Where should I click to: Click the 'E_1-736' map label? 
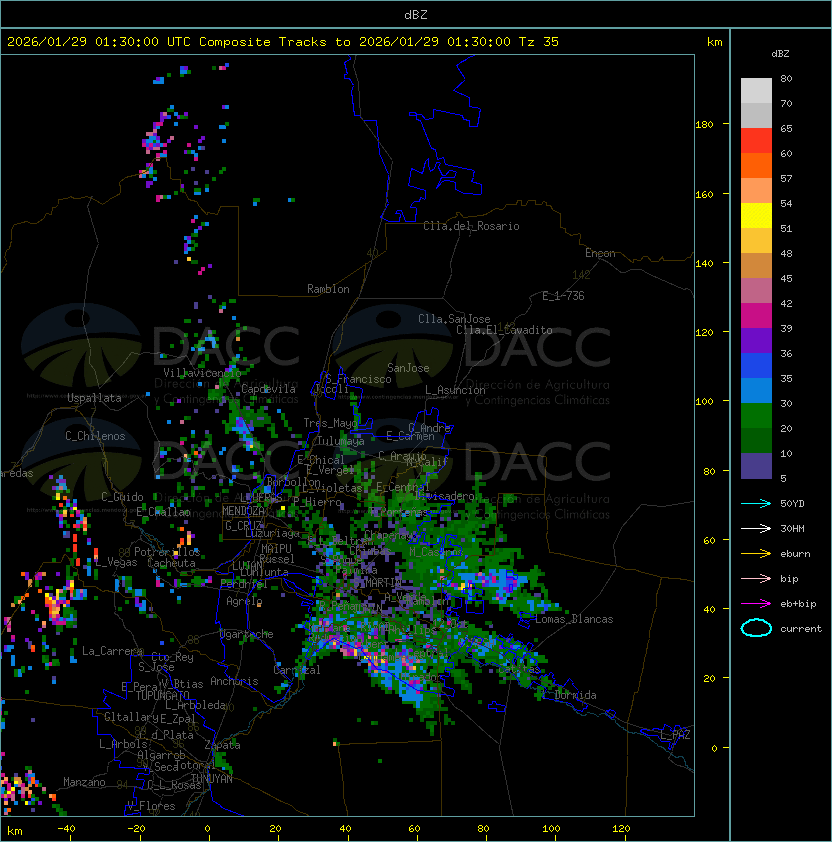click(563, 296)
